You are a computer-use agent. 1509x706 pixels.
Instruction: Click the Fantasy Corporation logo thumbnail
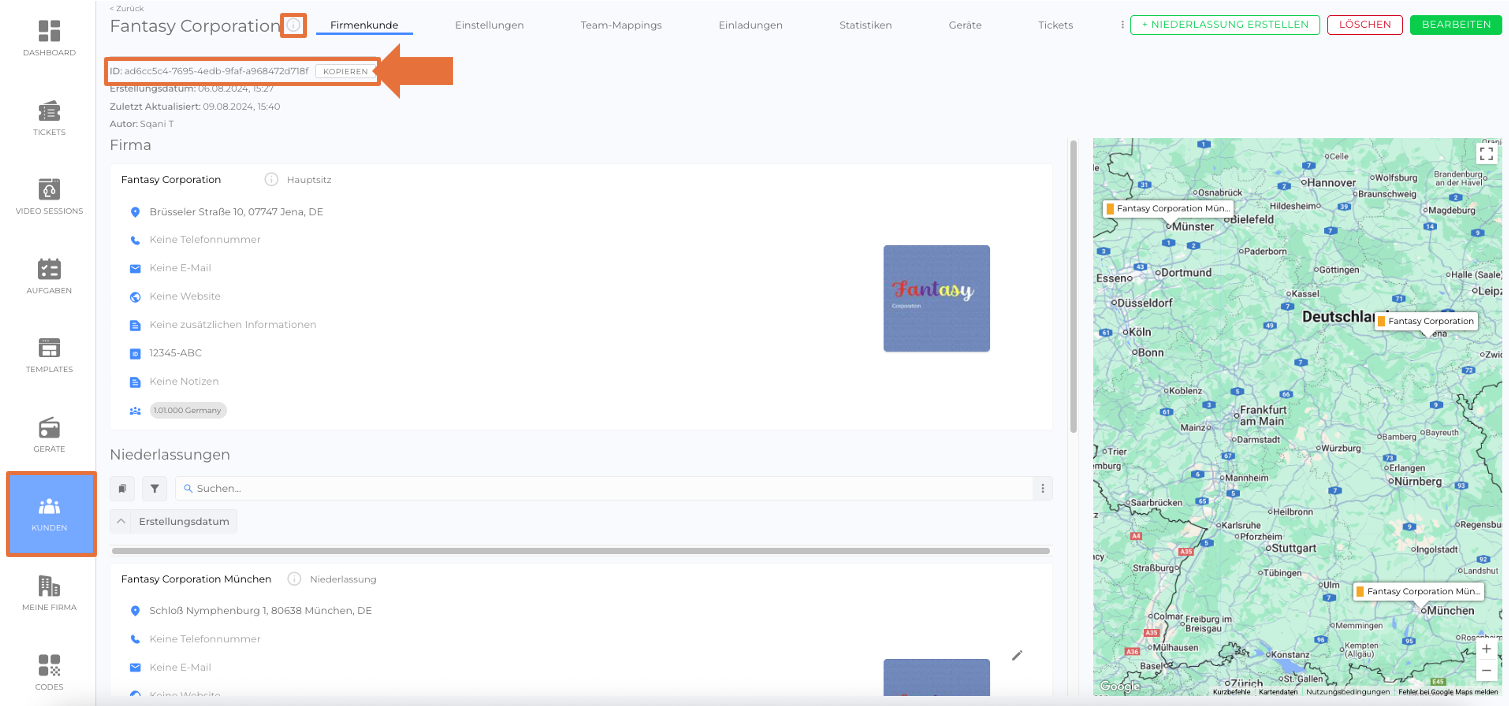click(936, 298)
